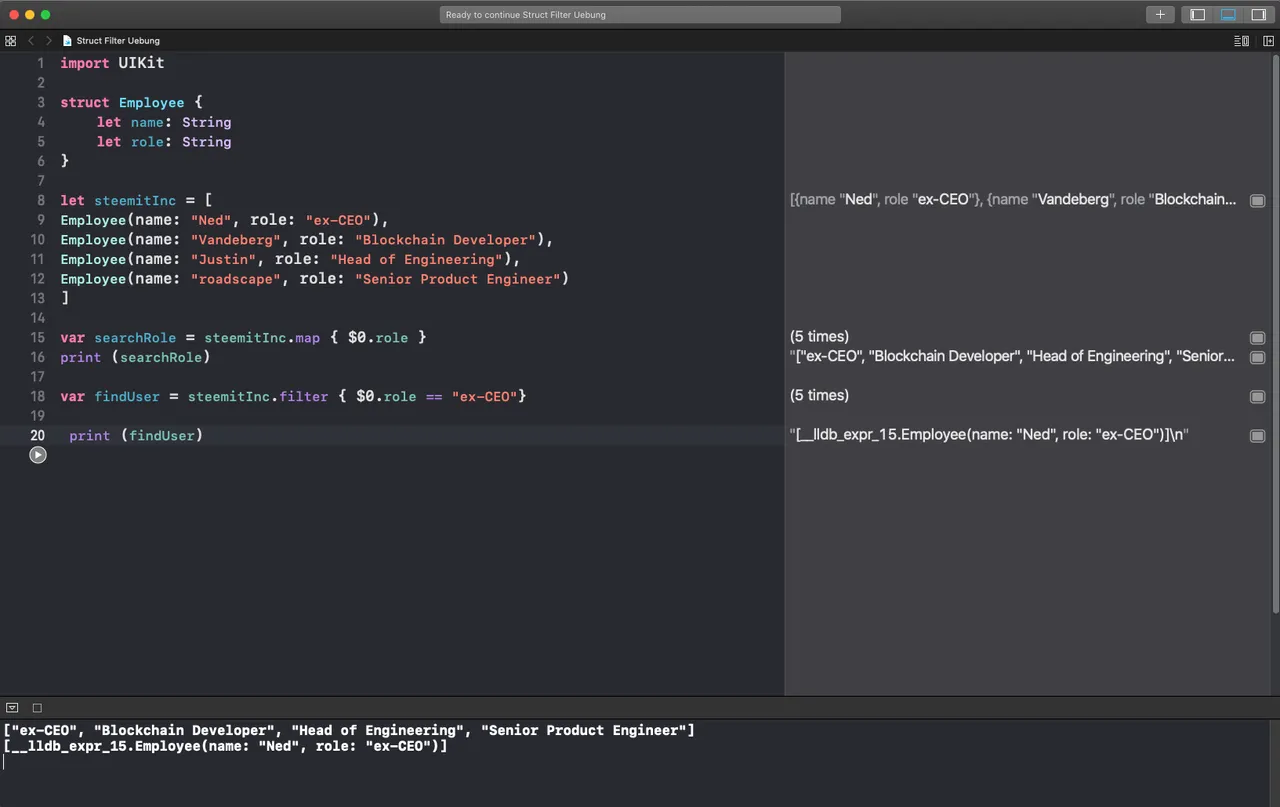1280x807 pixels.
Task: Click the Employee Vandeberg Blockchain Developer line
Action: [306, 240]
